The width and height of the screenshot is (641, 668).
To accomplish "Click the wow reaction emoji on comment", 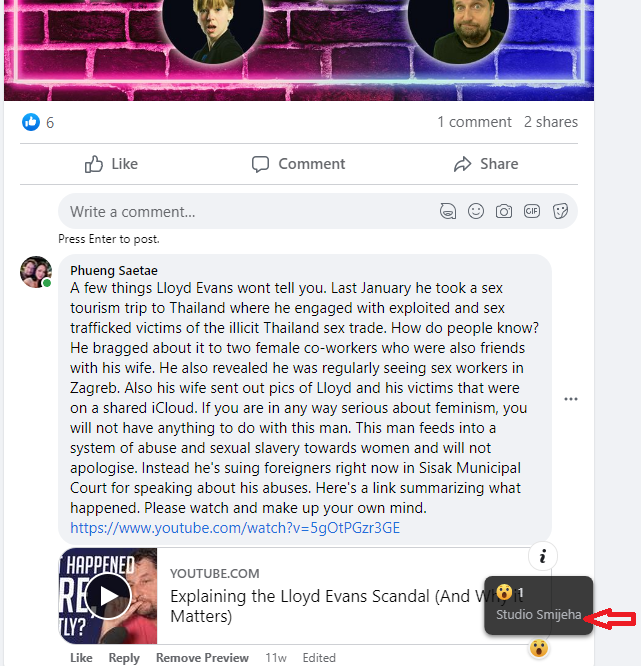I will tap(539, 648).
